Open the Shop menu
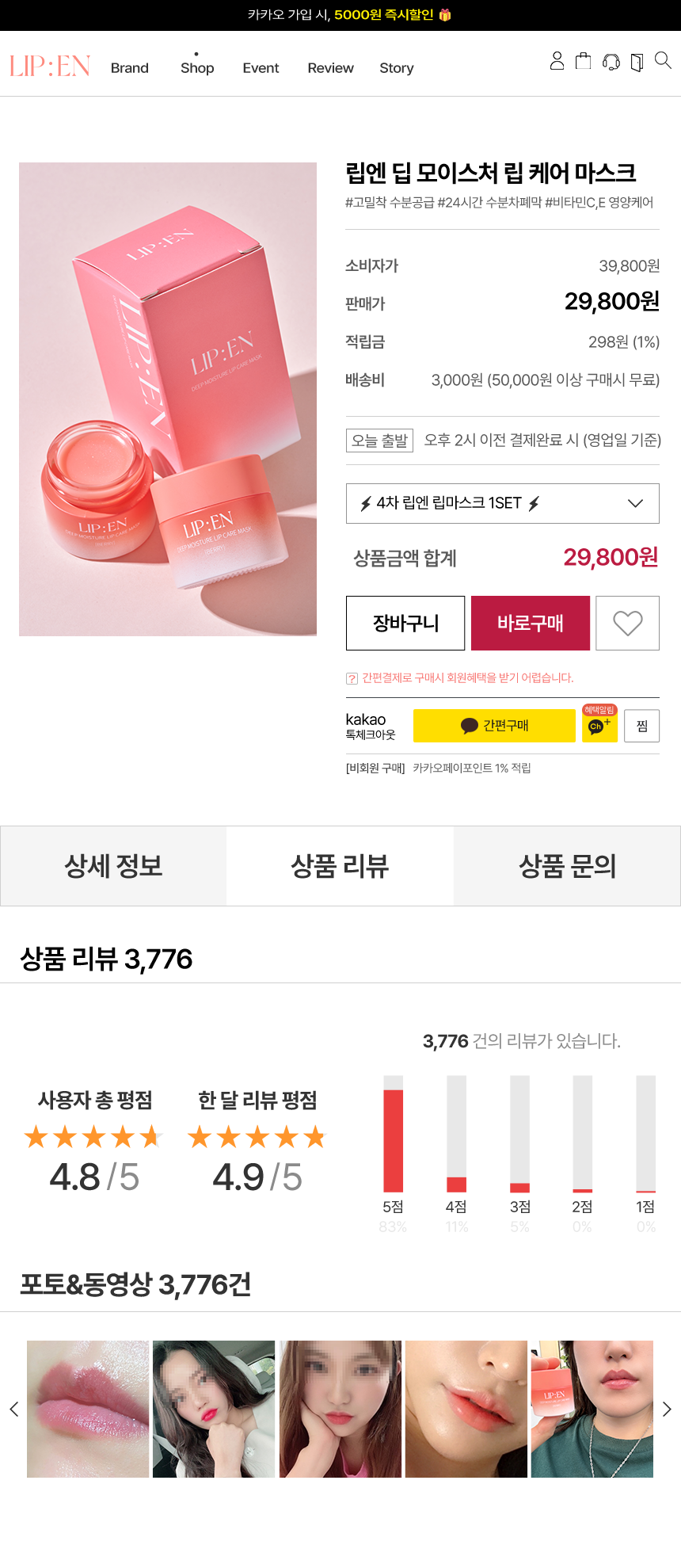 (x=197, y=68)
